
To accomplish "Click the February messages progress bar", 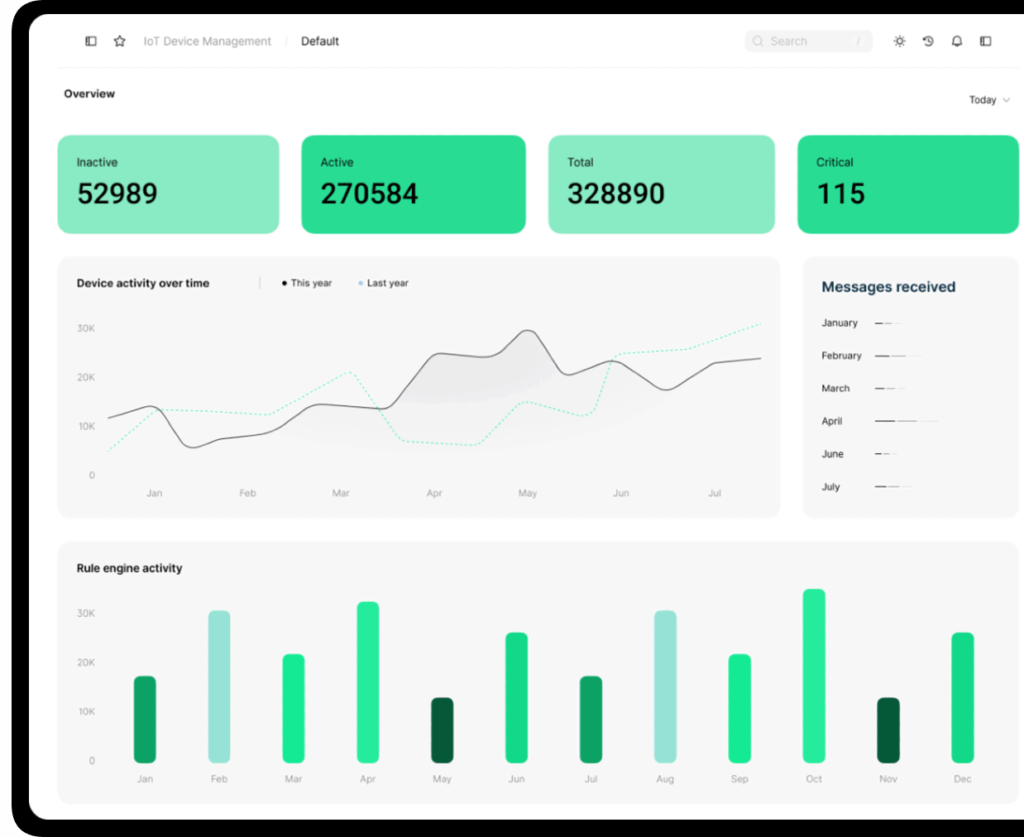I will coord(899,356).
